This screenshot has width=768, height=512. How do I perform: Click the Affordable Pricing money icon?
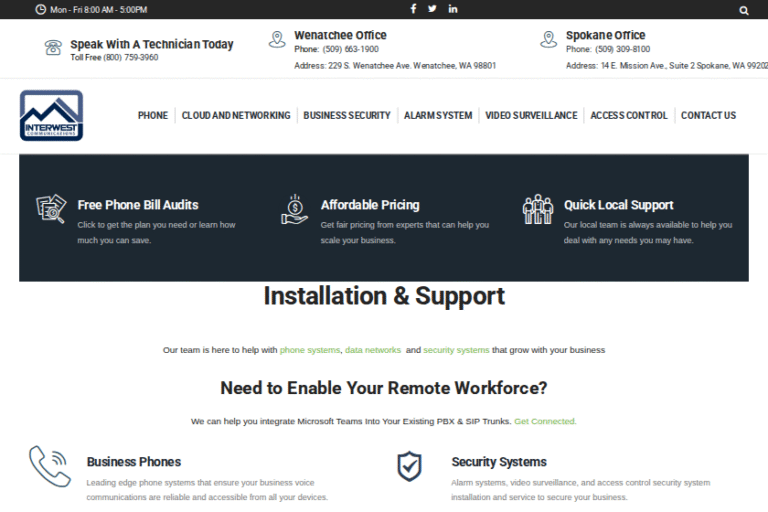(294, 209)
